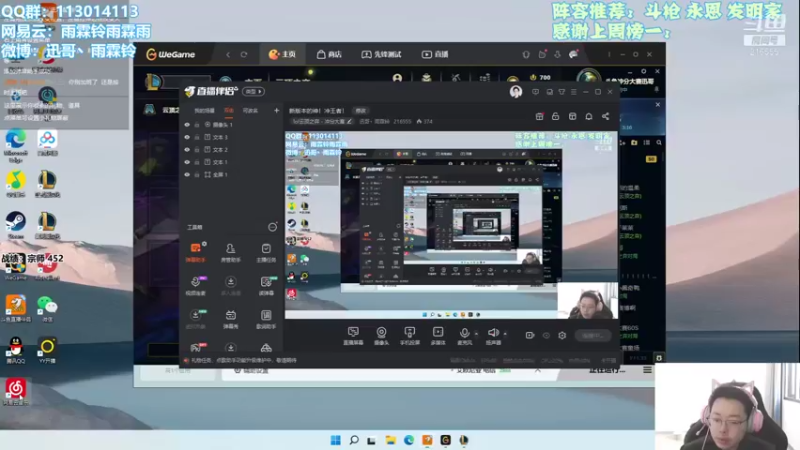This screenshot has width=800, height=450.
Task: Open the download tool in toolbox second row
Action: pos(231,286)
